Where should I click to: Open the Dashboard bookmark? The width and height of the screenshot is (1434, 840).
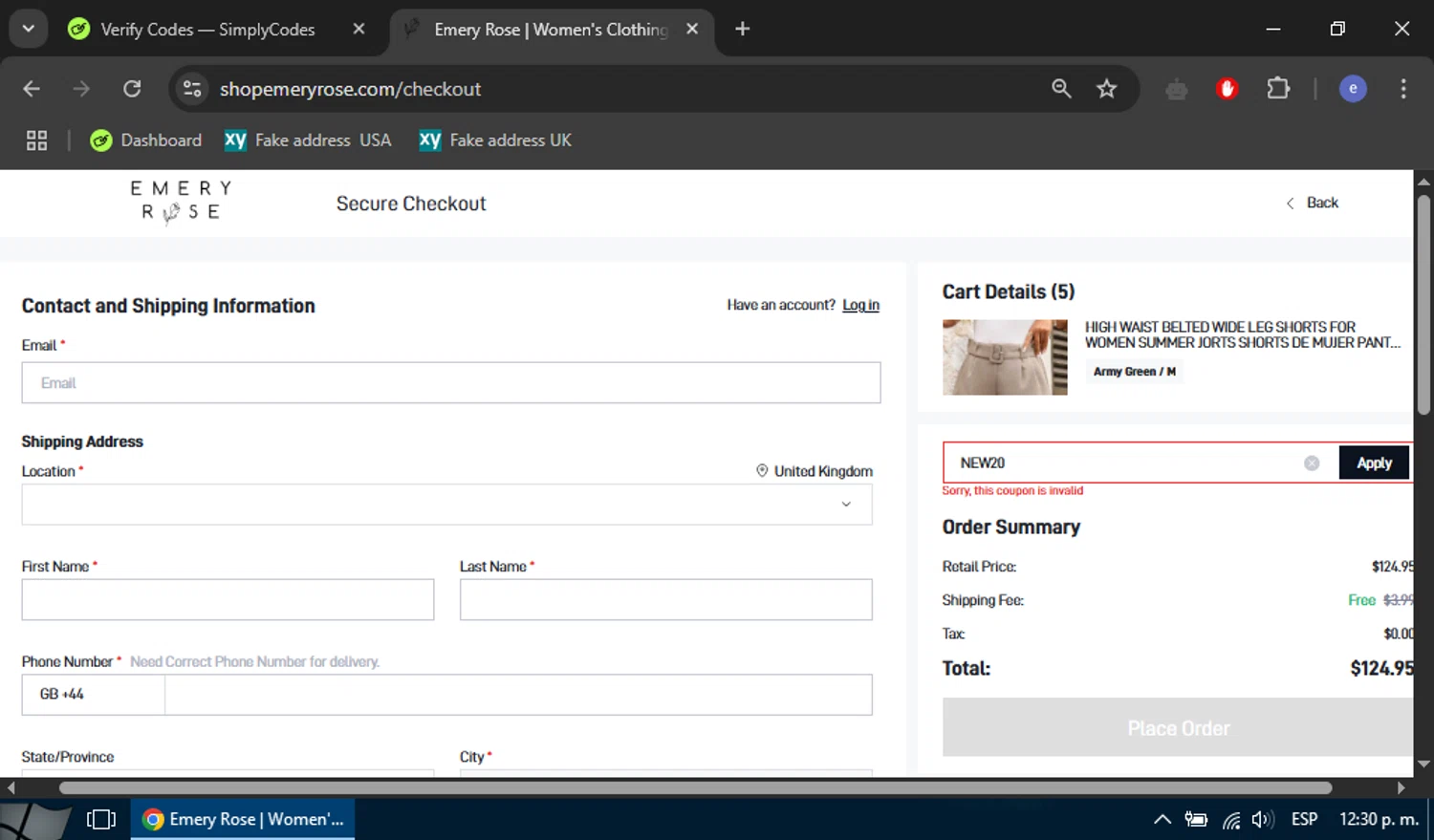click(x=146, y=140)
